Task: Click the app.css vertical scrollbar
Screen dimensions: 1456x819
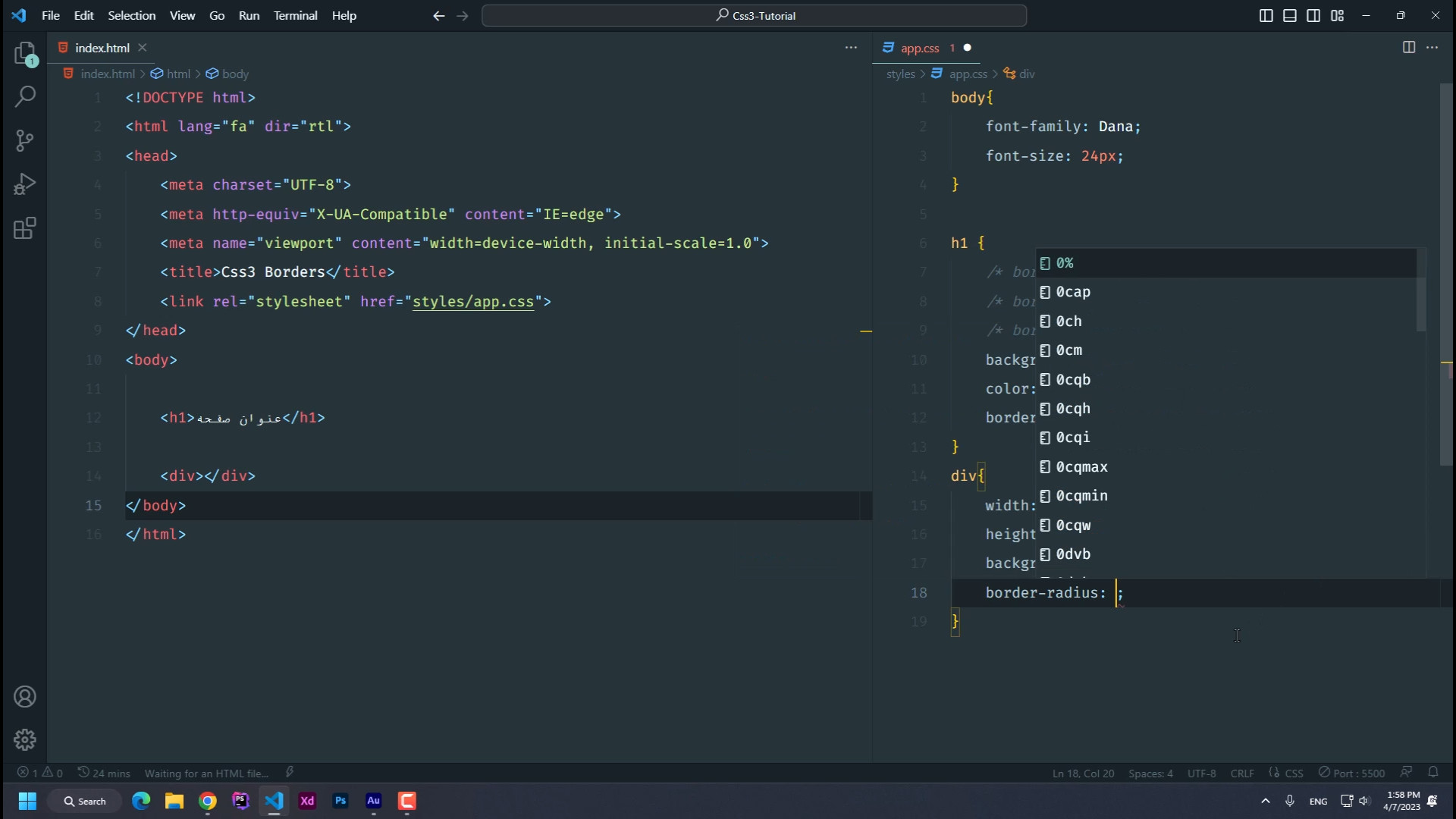Action: click(x=1445, y=273)
